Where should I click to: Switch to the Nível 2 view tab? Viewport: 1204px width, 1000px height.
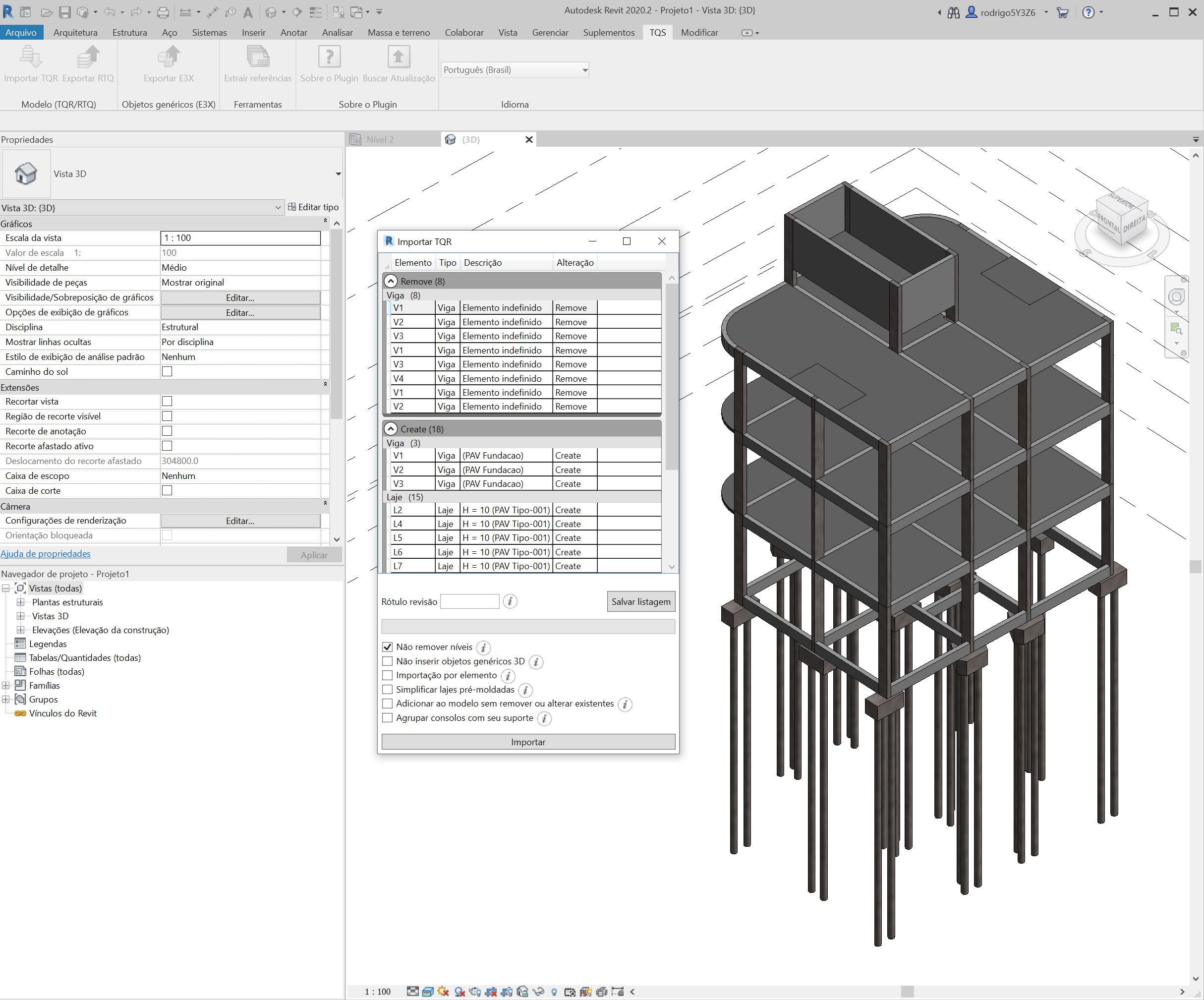pyautogui.click(x=380, y=139)
